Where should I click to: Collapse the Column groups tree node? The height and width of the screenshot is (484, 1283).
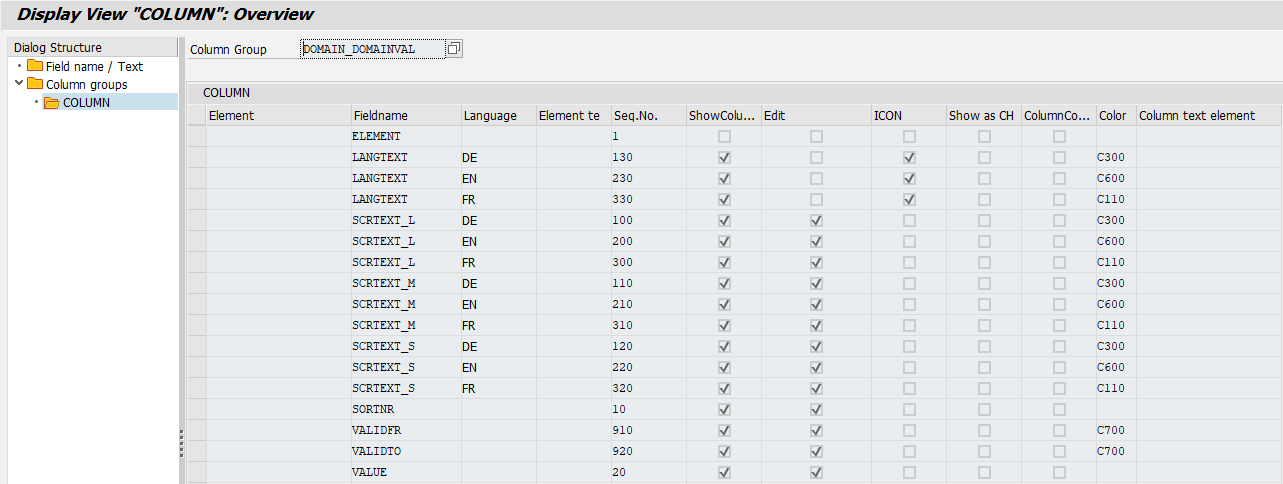(19, 84)
